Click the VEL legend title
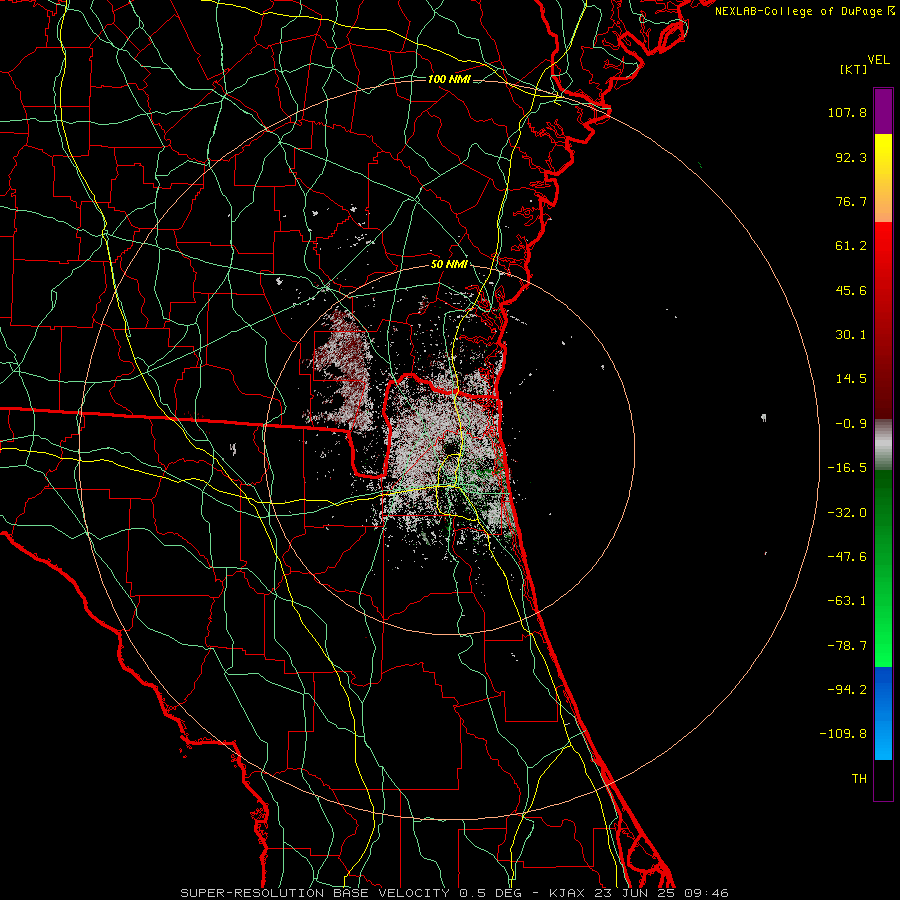This screenshot has width=900, height=900. tap(878, 60)
